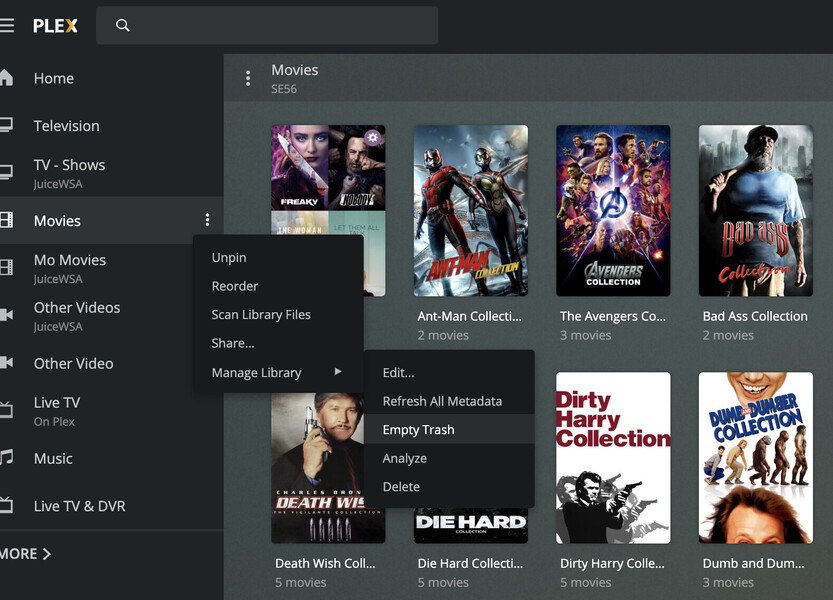Screen dimensions: 833x600
Task: Open the Television library
Action: [x=66, y=126]
